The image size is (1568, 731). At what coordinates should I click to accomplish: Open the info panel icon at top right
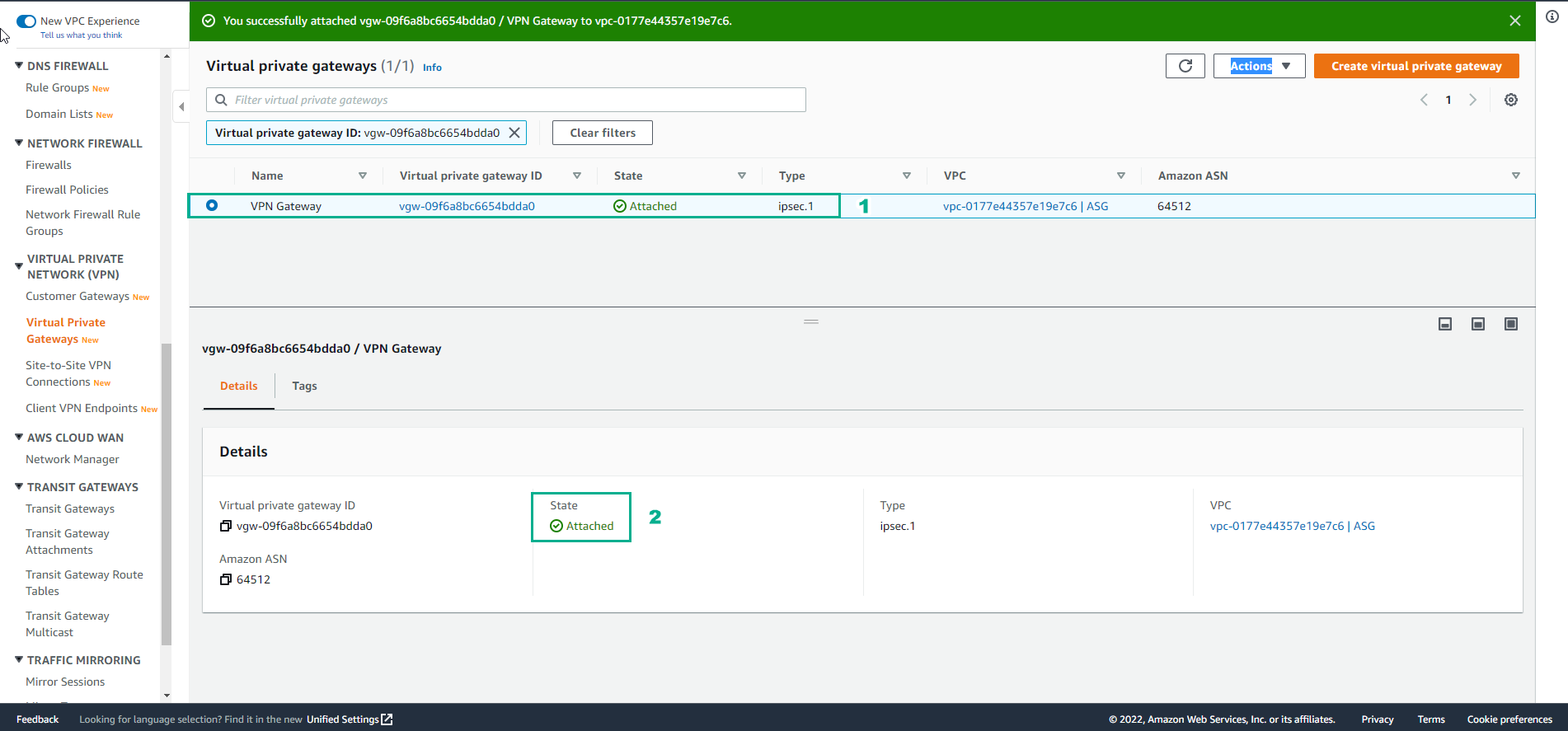tap(1552, 16)
